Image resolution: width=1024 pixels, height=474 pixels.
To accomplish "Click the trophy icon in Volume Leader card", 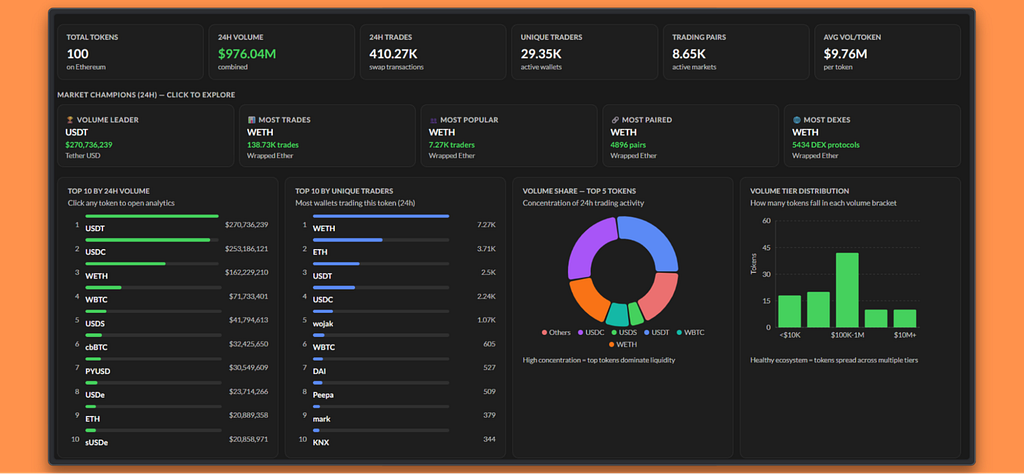I will click(x=69, y=120).
